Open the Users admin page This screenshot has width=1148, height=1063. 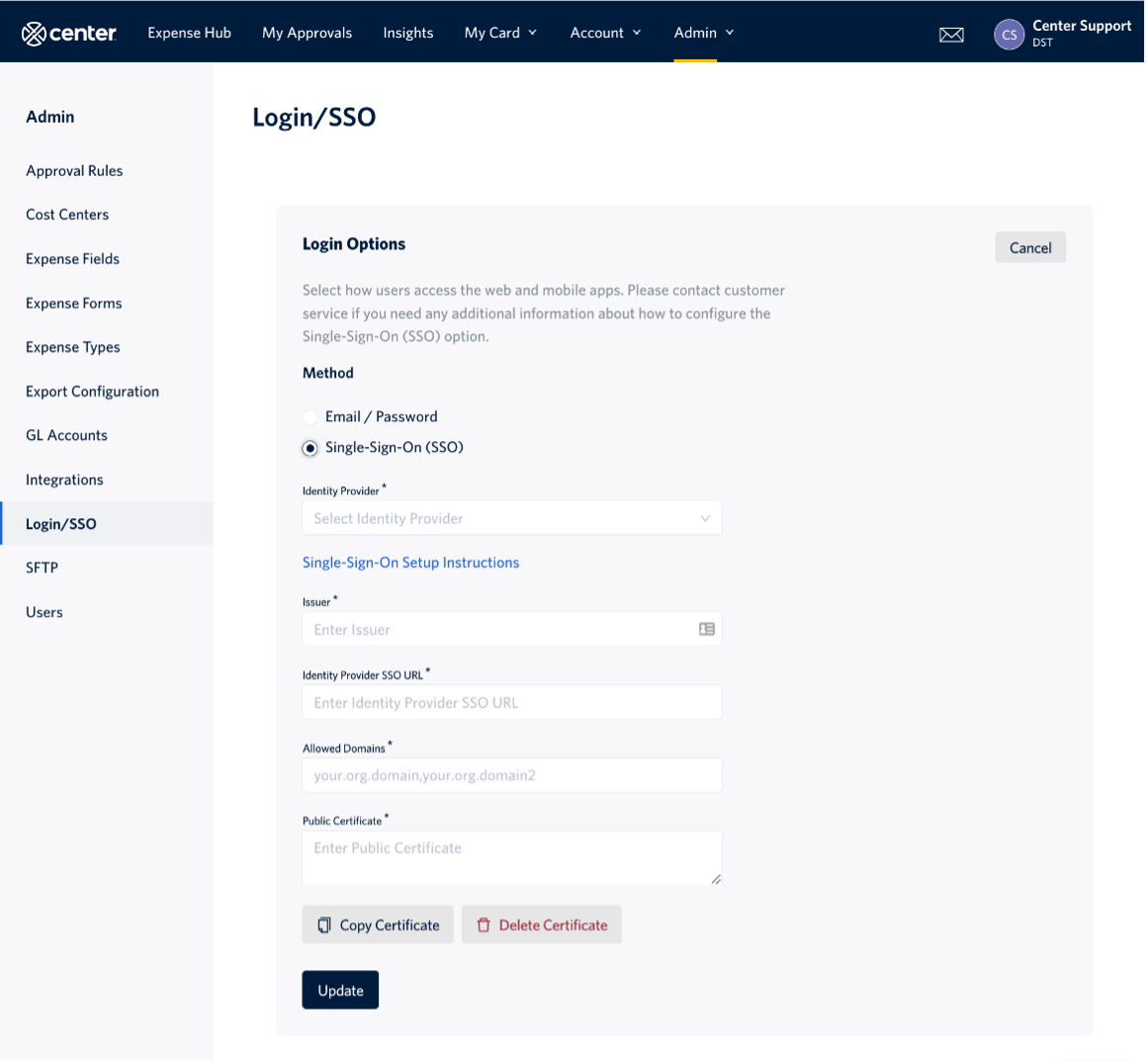[x=44, y=611]
